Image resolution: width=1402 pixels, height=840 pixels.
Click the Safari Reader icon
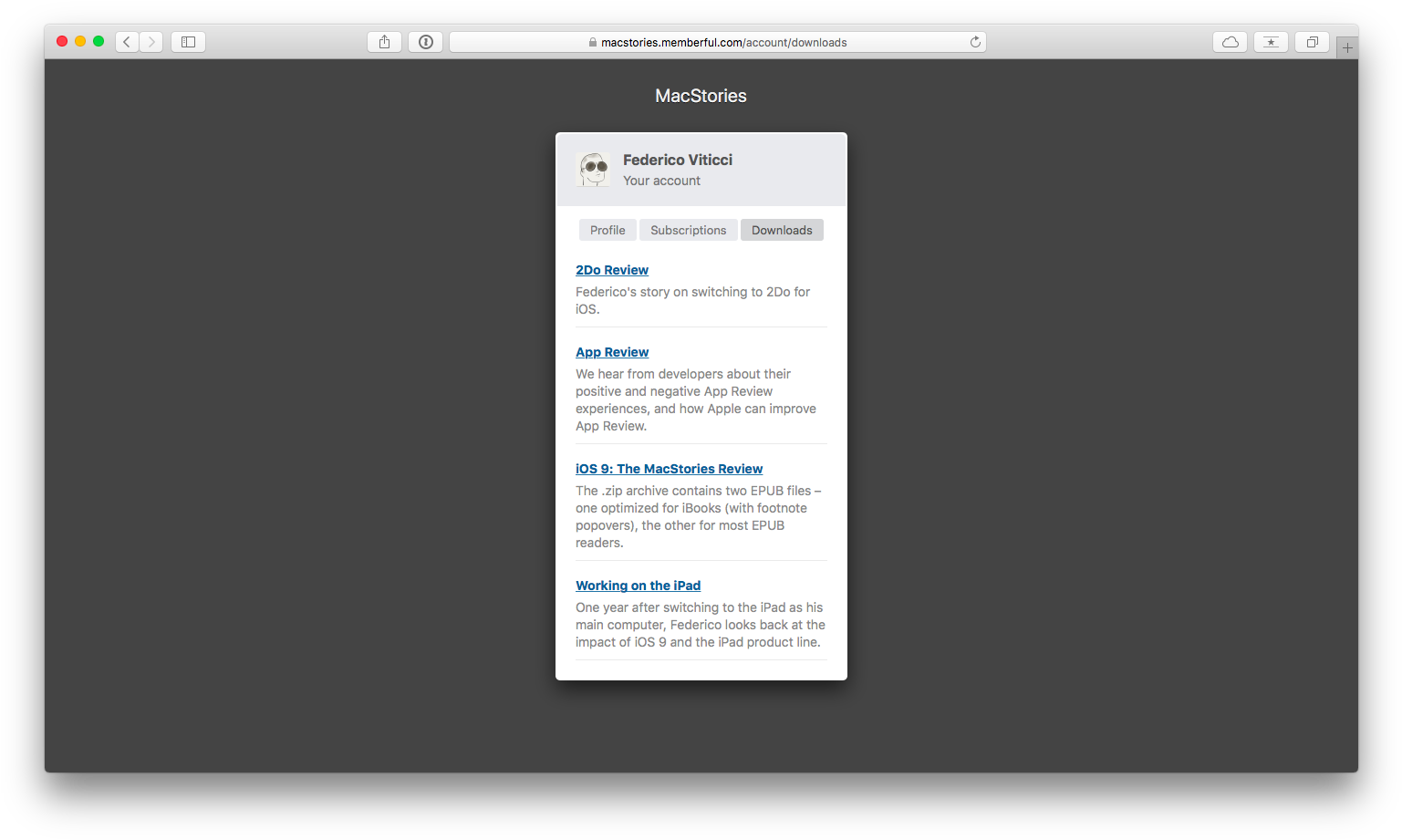[x=425, y=41]
